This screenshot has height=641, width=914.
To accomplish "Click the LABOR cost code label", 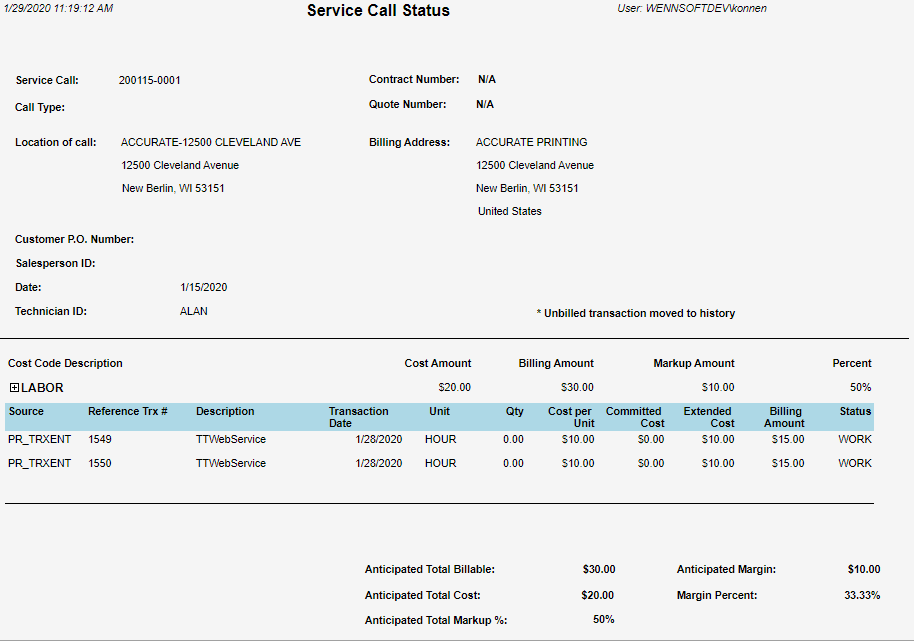I will coord(42,387).
